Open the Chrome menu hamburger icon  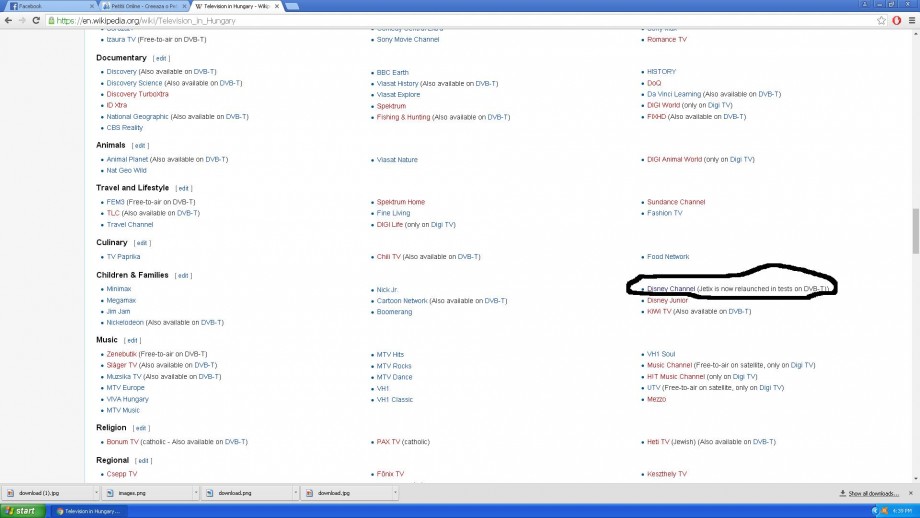912,21
